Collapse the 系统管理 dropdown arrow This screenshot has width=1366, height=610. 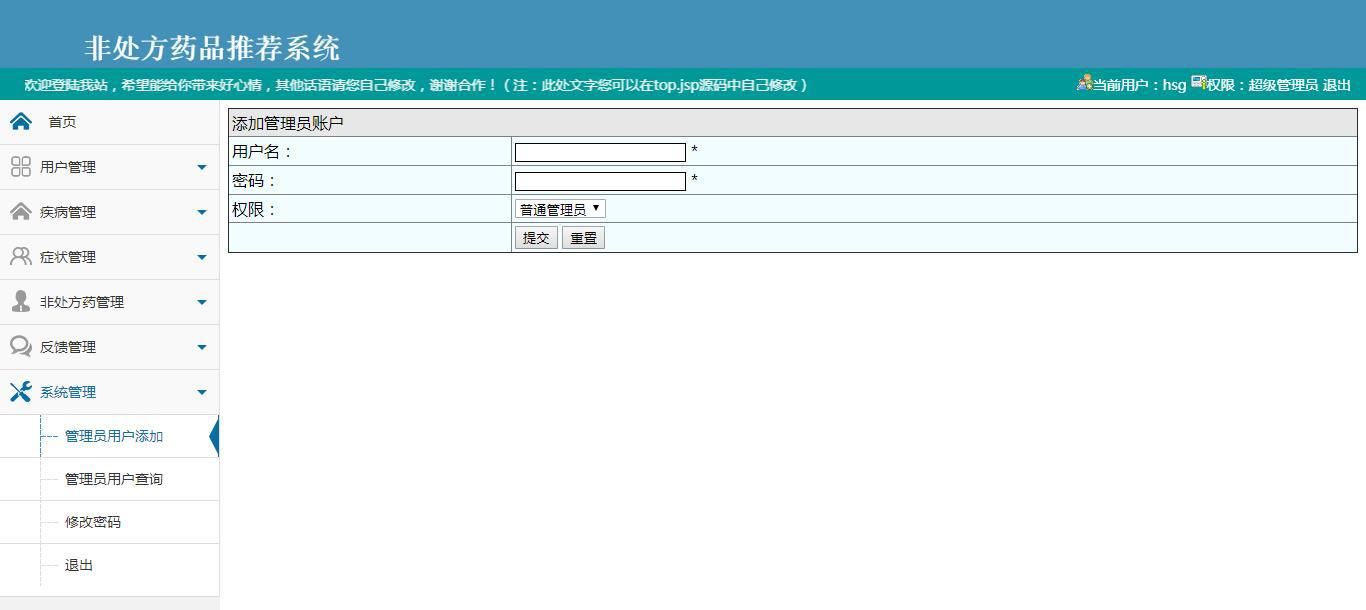202,393
